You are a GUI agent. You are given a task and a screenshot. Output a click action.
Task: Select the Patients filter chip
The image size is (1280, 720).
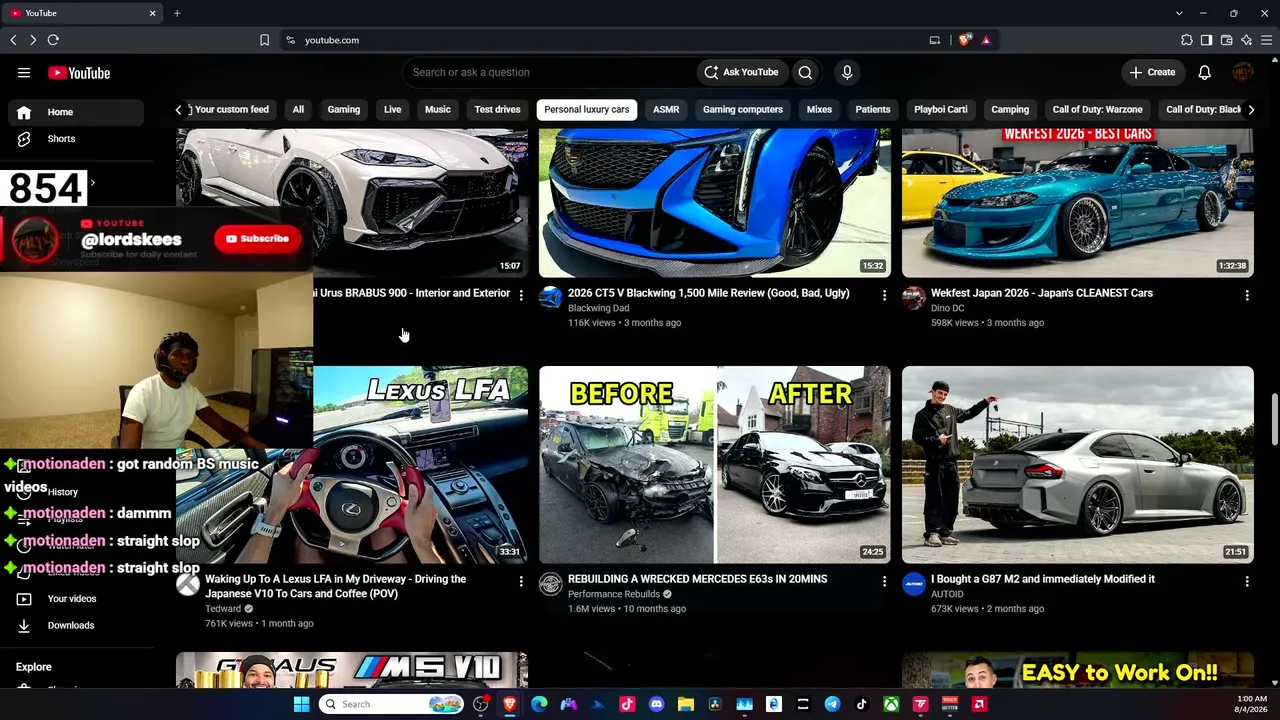pyautogui.click(x=873, y=109)
